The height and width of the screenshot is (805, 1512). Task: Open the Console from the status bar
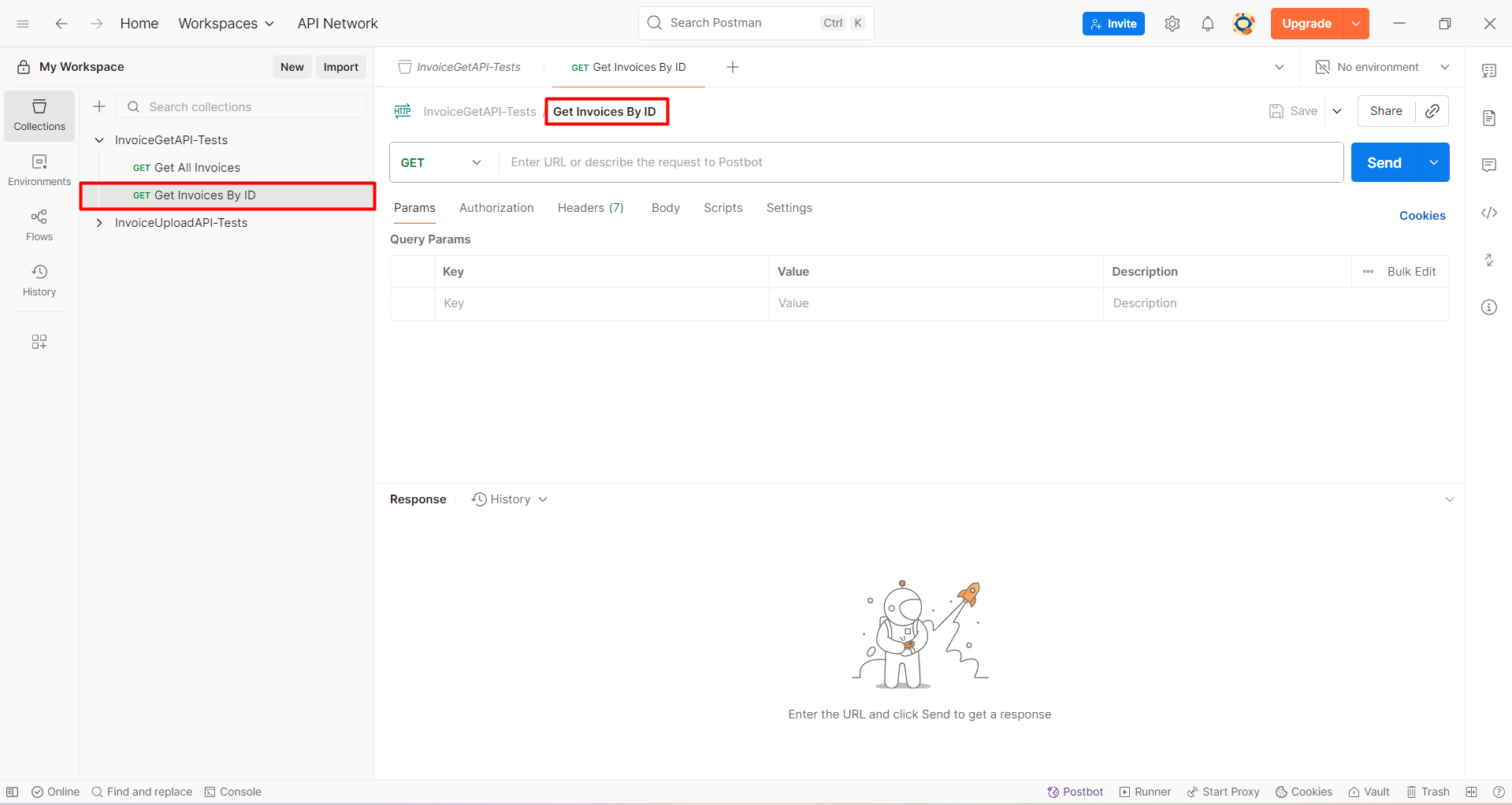point(232,792)
